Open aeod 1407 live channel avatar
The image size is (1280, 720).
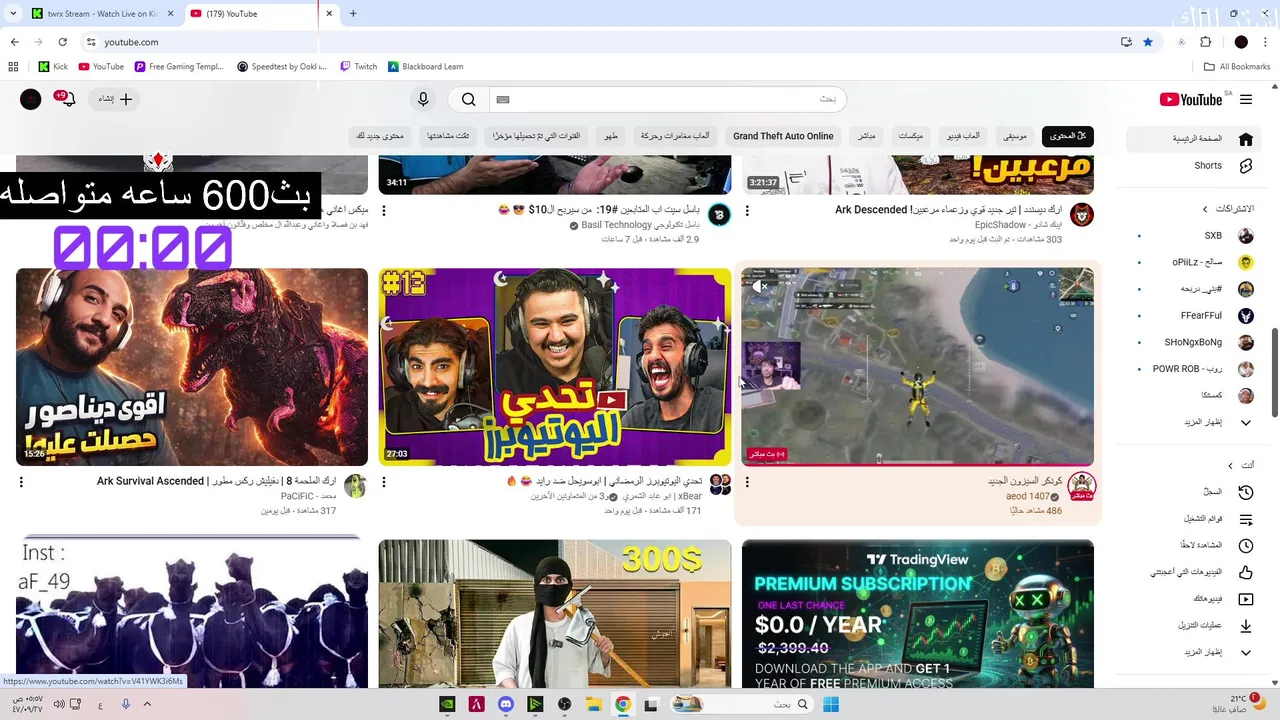point(1081,487)
